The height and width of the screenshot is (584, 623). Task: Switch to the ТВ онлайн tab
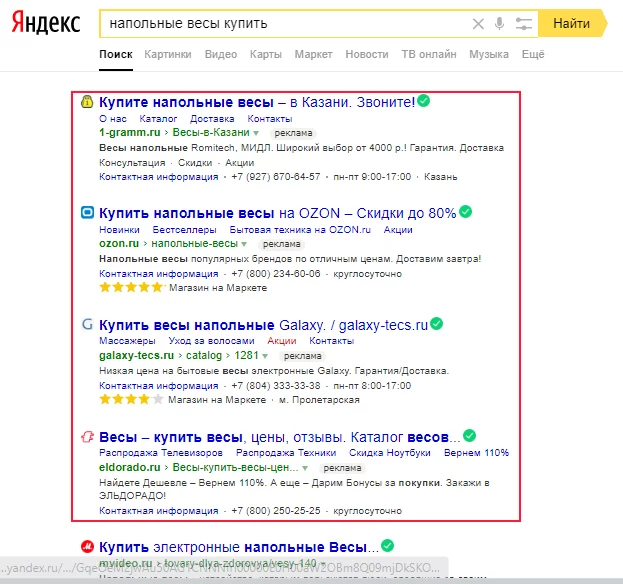pos(429,54)
